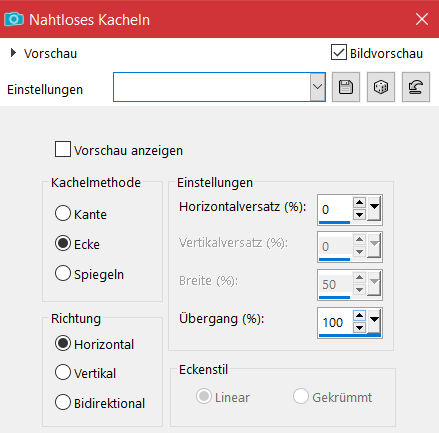Click the randomize parameters dice icon
439x433 pixels.
pos(381,87)
